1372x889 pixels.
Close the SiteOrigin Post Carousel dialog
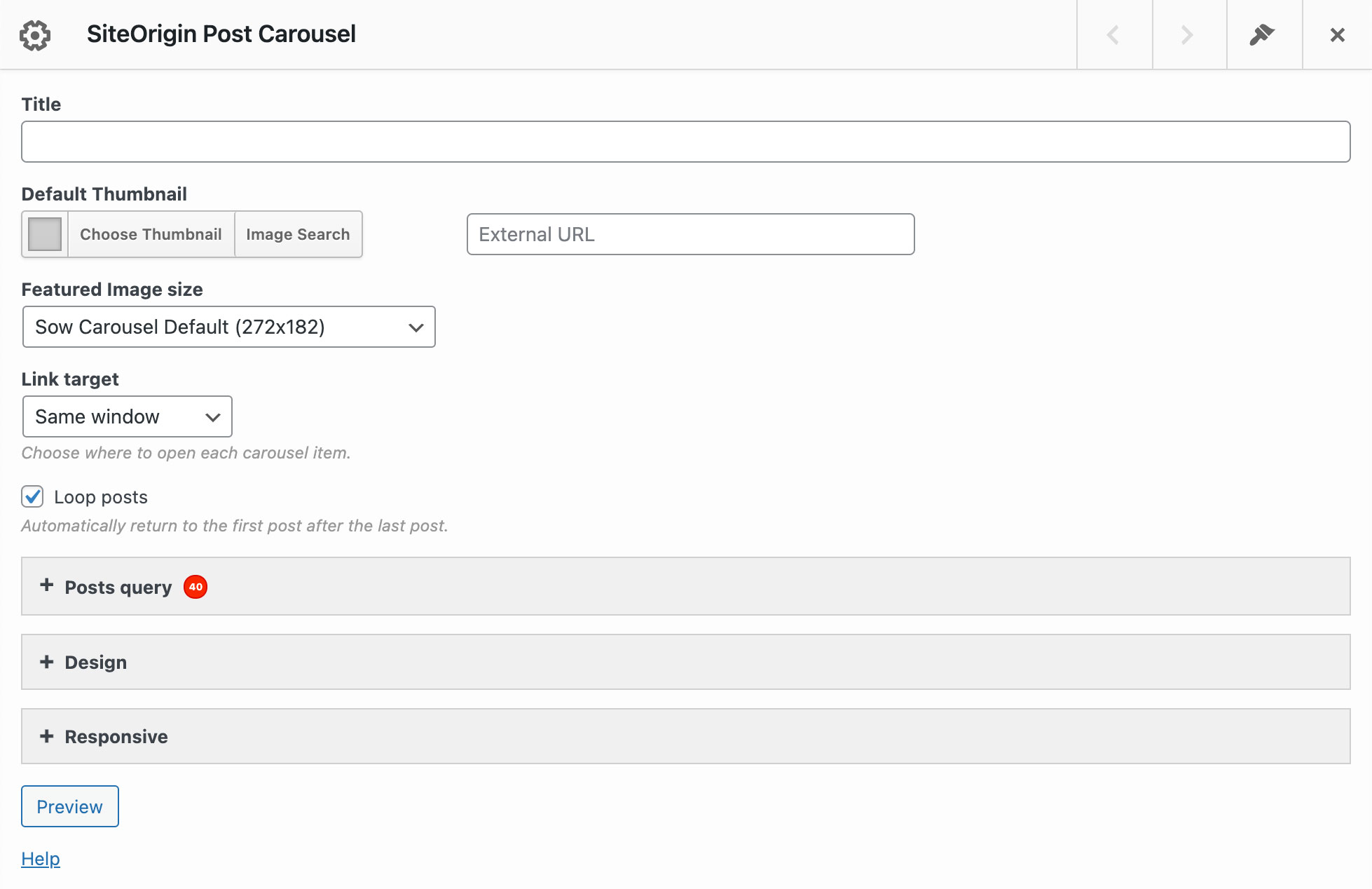click(1337, 34)
